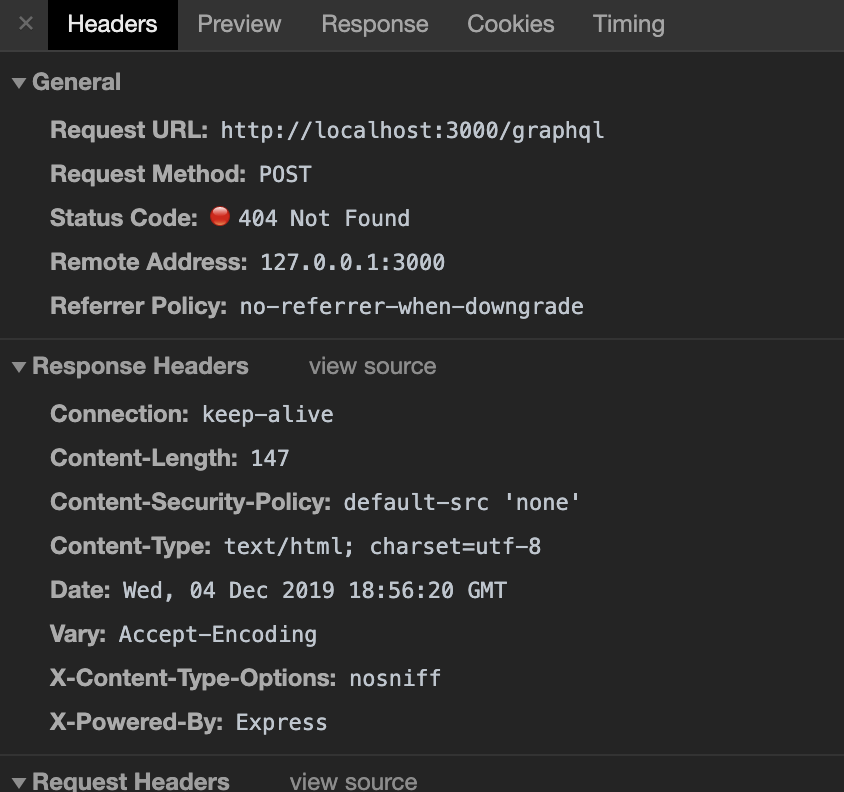Viewport: 844px width, 792px height.
Task: Click the Request URL value localhost:3000/graphql
Action: [x=412, y=130]
